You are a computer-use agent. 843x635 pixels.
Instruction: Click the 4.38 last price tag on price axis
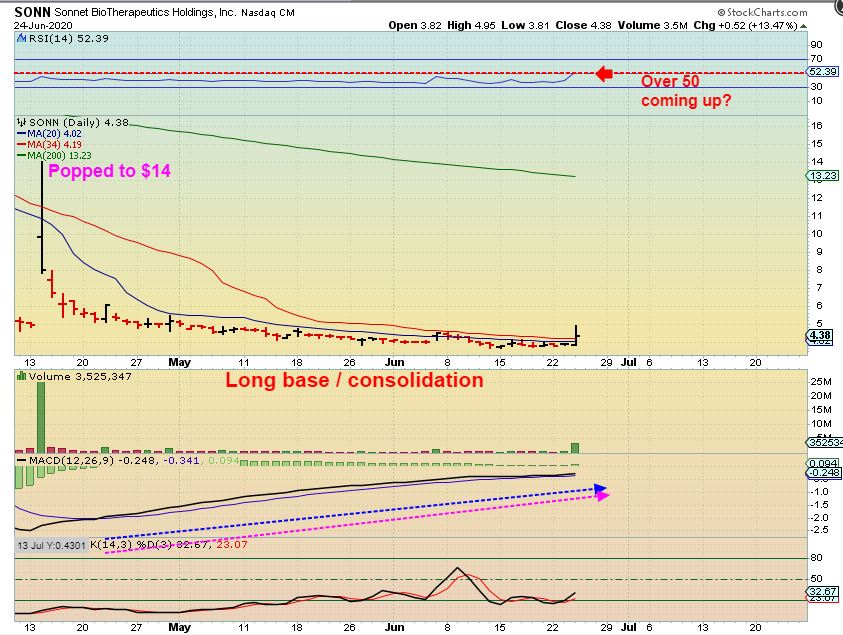(820, 335)
